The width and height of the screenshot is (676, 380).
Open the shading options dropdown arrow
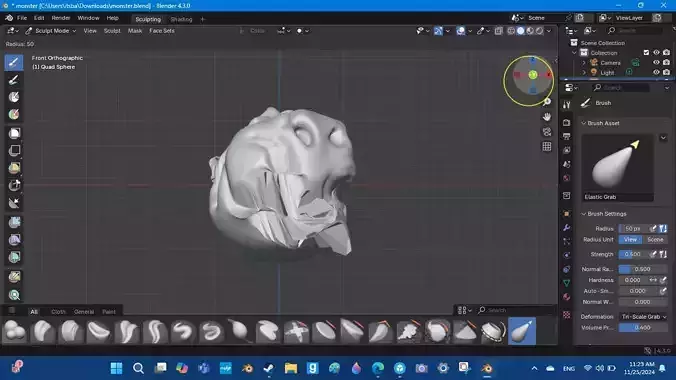coord(549,31)
